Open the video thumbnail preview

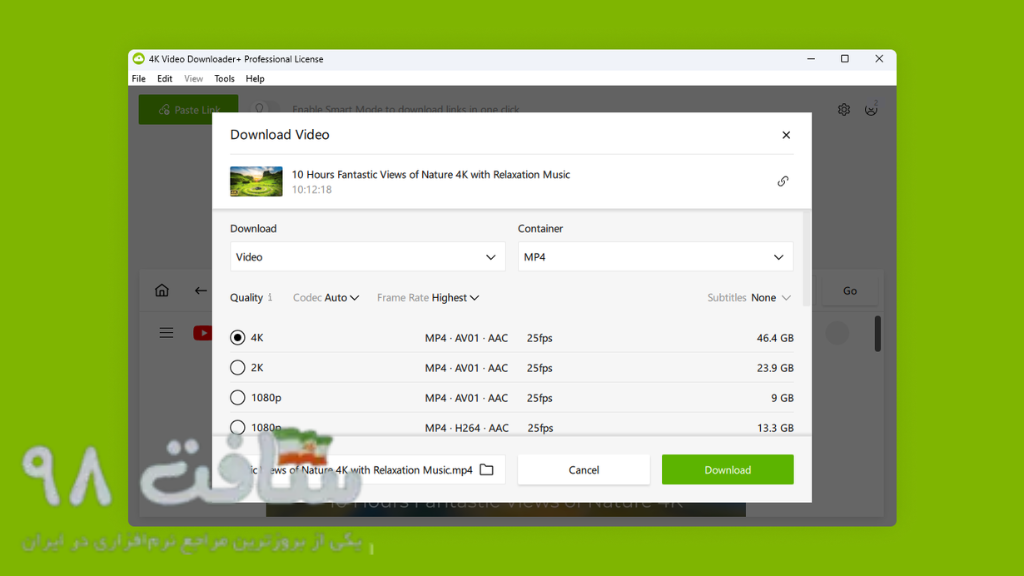pos(256,181)
